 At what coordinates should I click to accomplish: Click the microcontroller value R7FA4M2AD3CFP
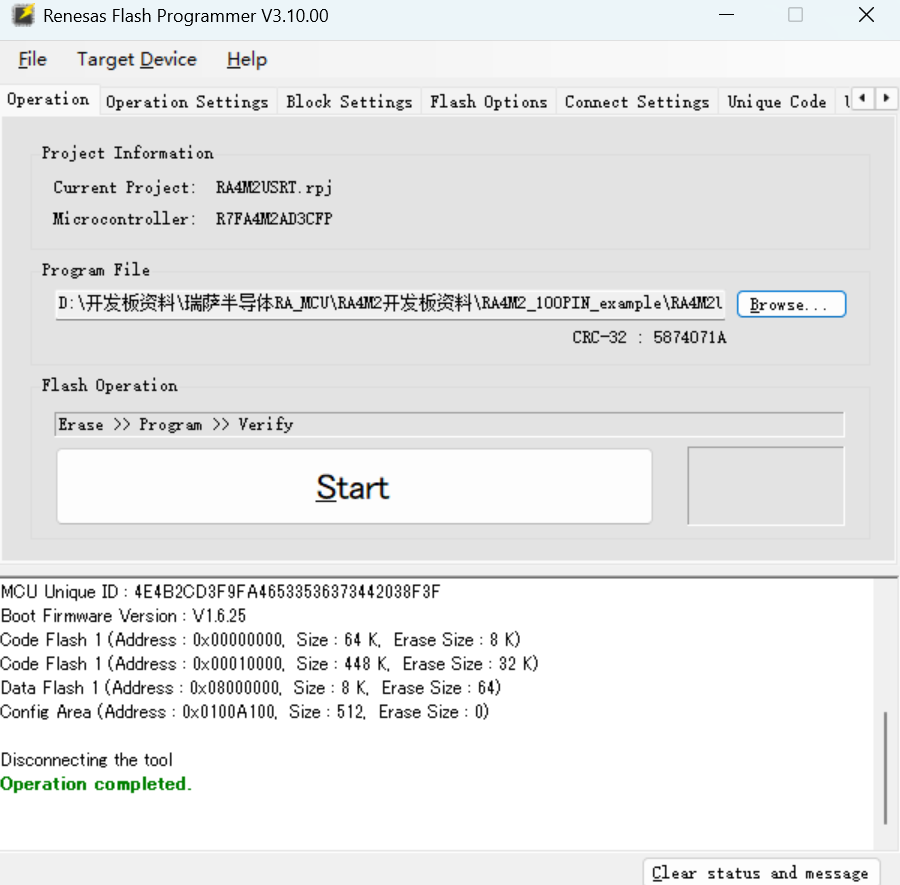(x=274, y=219)
